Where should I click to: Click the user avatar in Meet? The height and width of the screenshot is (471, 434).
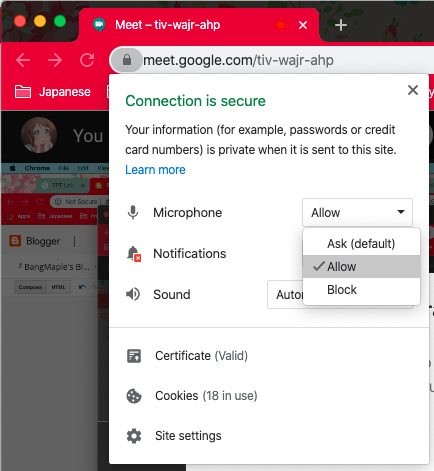pyautogui.click(x=39, y=135)
